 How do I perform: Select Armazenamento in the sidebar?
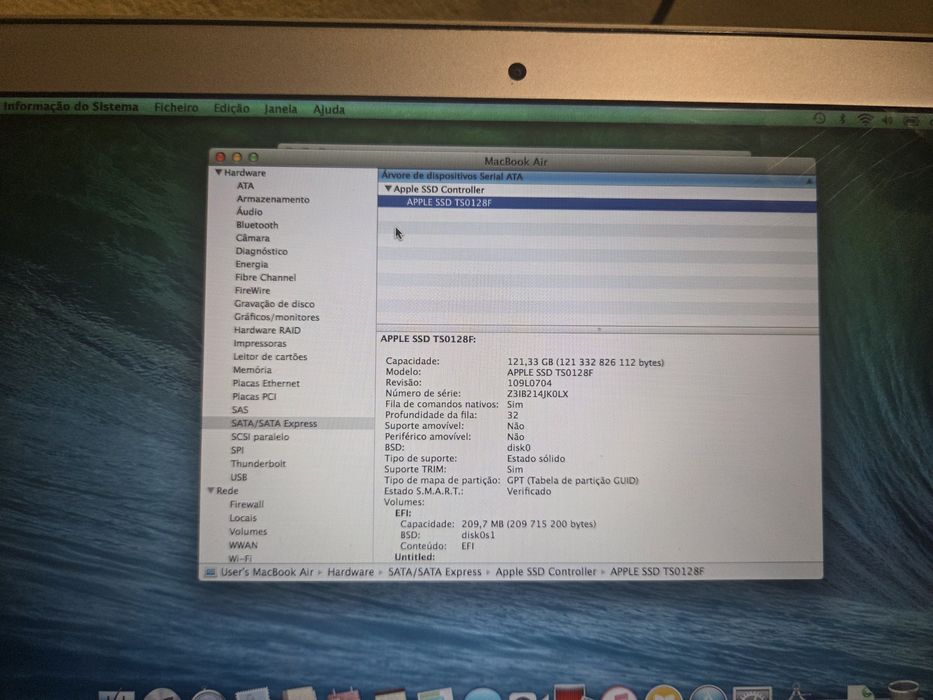(273, 199)
